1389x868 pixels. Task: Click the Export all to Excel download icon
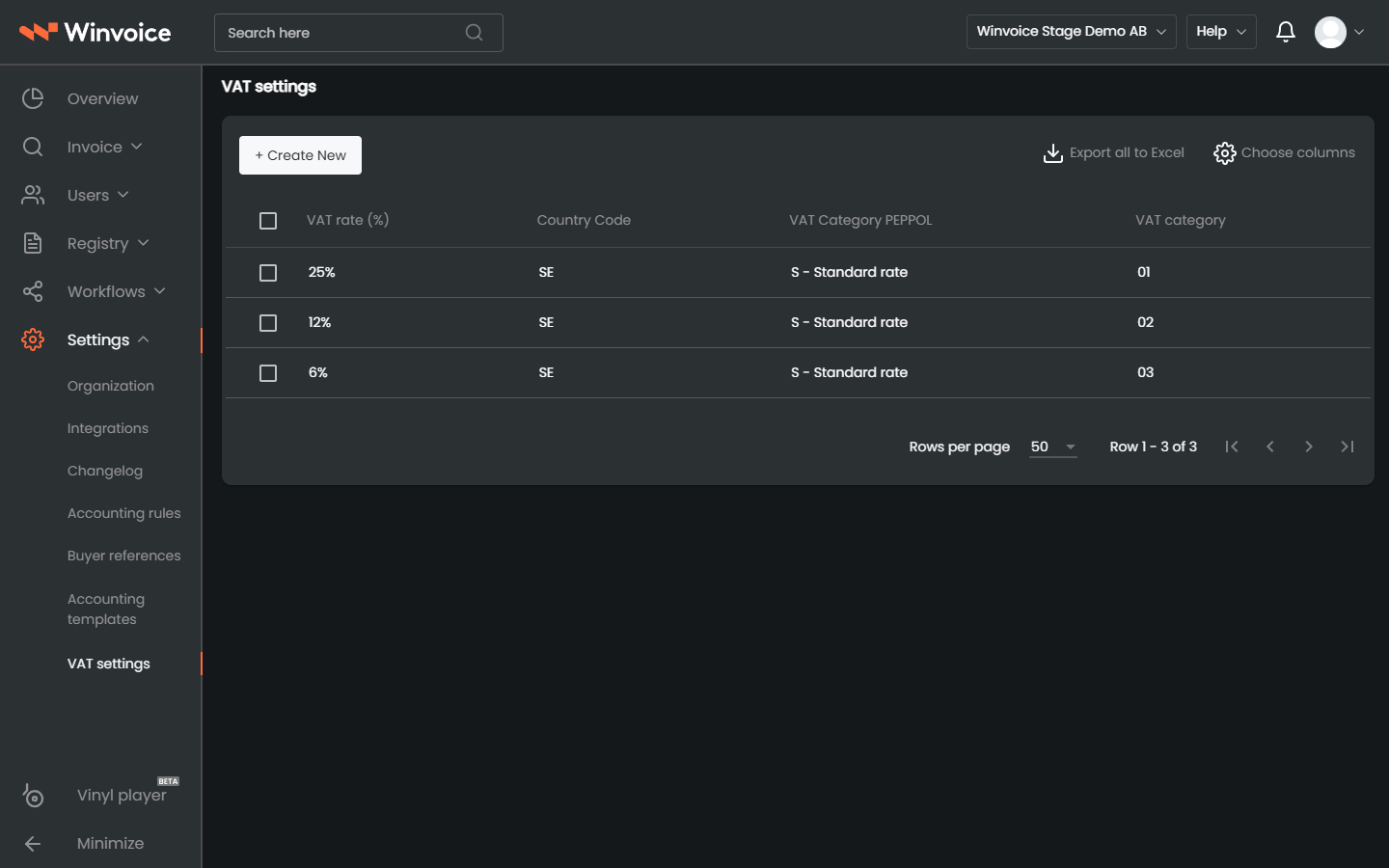coord(1053,153)
